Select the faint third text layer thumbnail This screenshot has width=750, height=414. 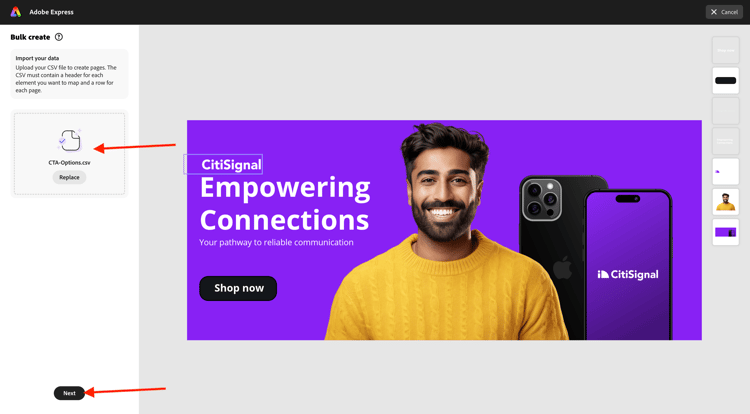[x=726, y=111]
